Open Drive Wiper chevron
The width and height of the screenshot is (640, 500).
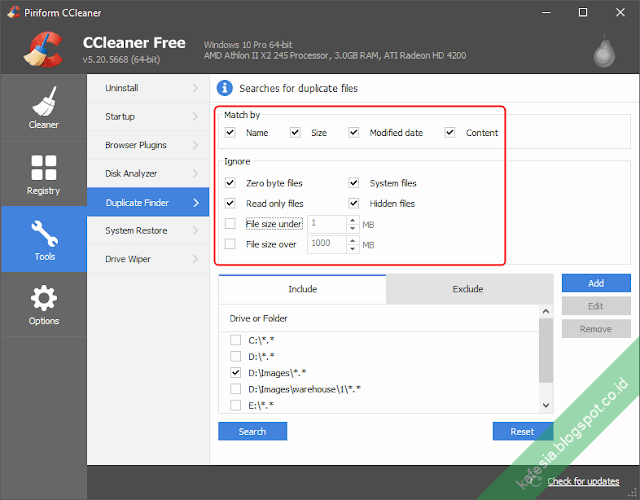196,259
